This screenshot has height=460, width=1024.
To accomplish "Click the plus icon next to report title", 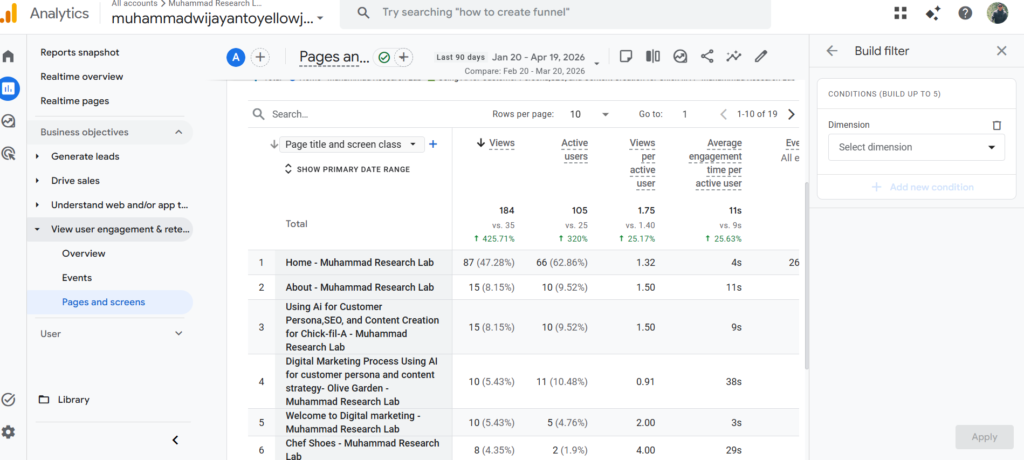I will 404,58.
